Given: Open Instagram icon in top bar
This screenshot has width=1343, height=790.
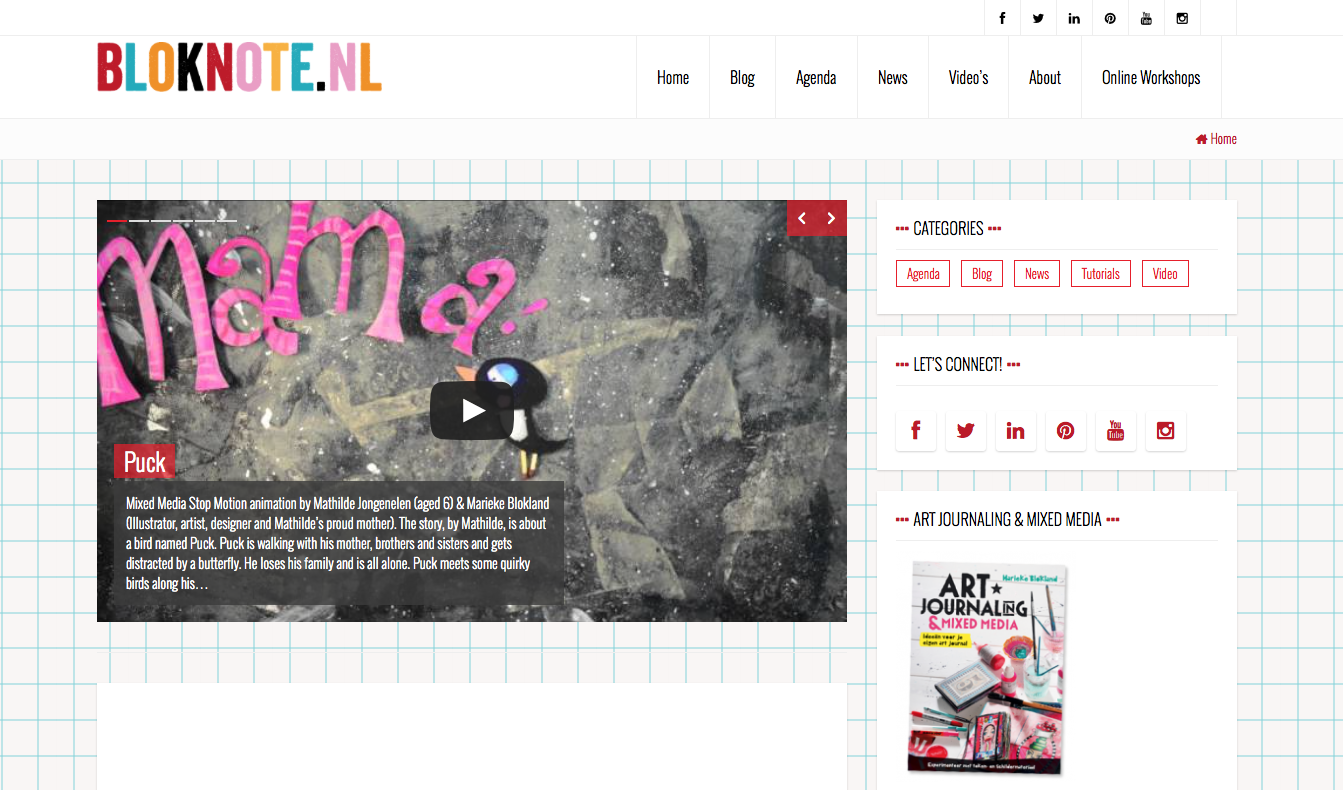Looking at the screenshot, I should [1182, 18].
